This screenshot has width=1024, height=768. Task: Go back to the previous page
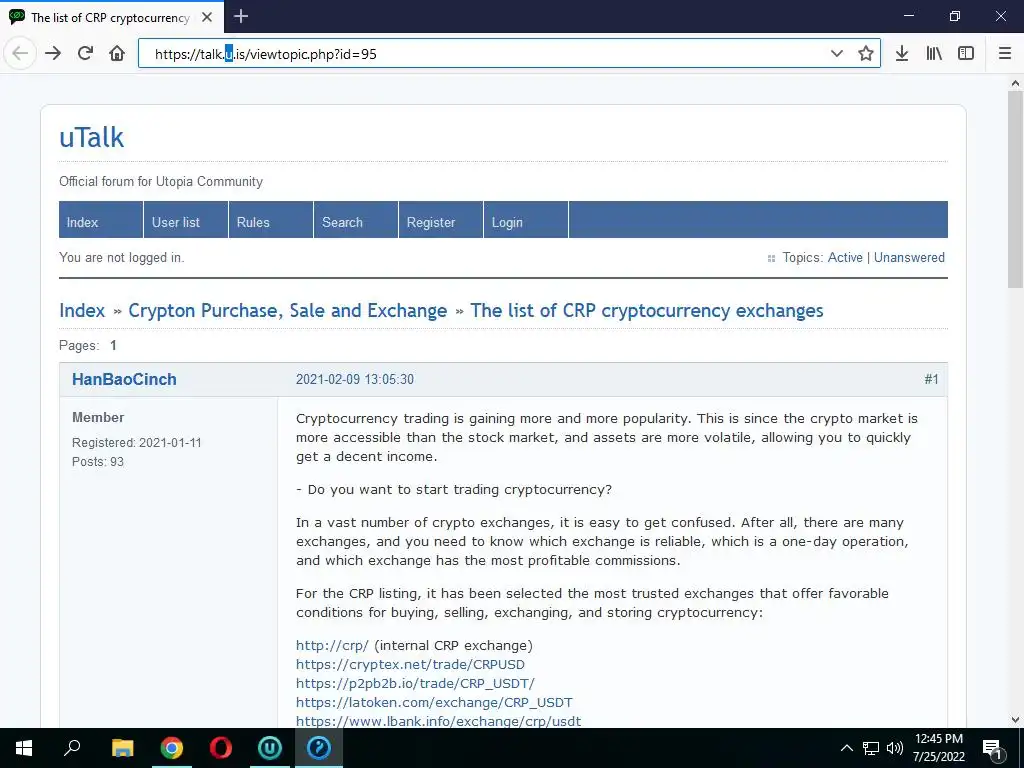click(x=20, y=54)
